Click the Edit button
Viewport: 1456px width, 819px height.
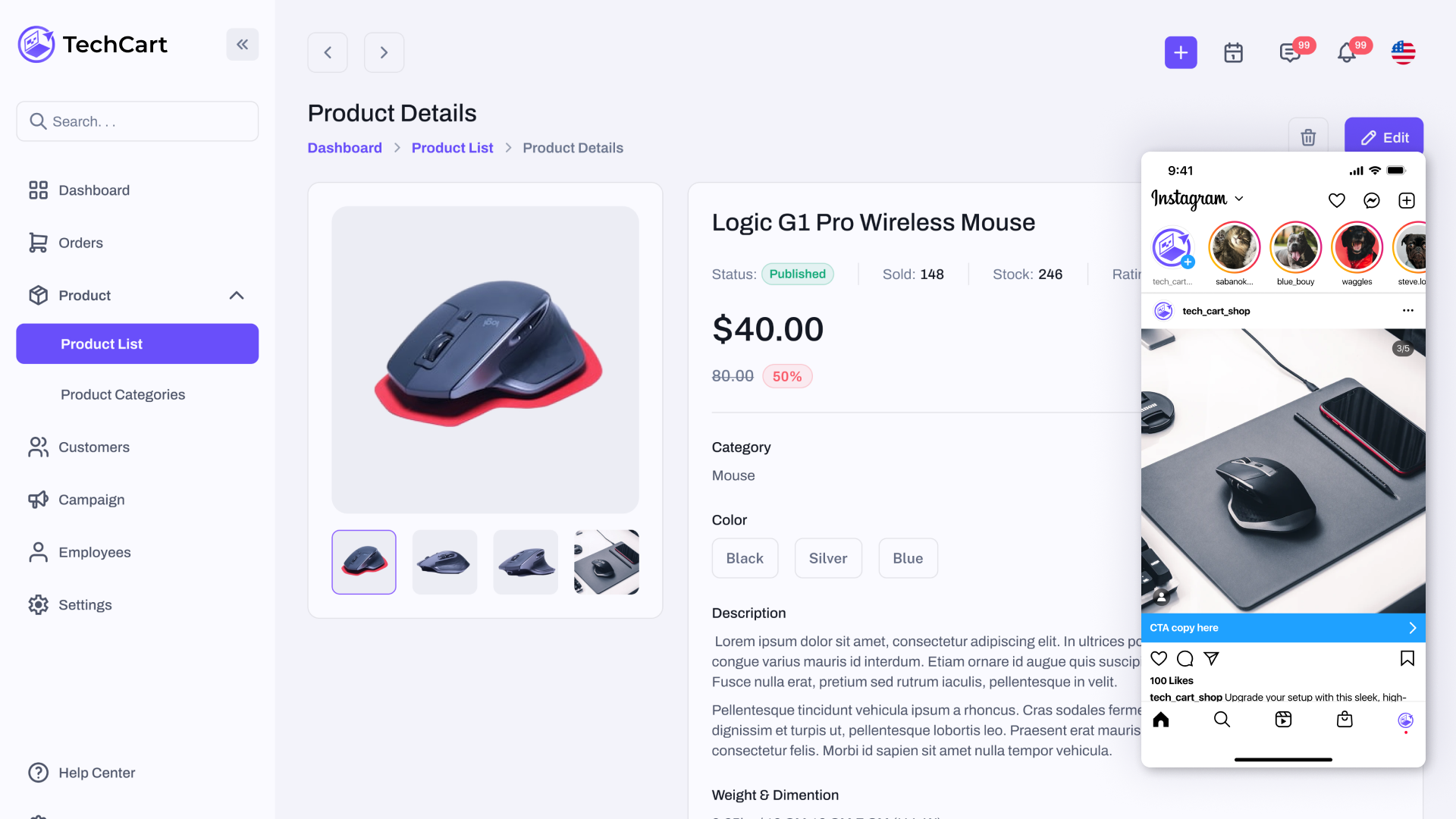pos(1384,137)
